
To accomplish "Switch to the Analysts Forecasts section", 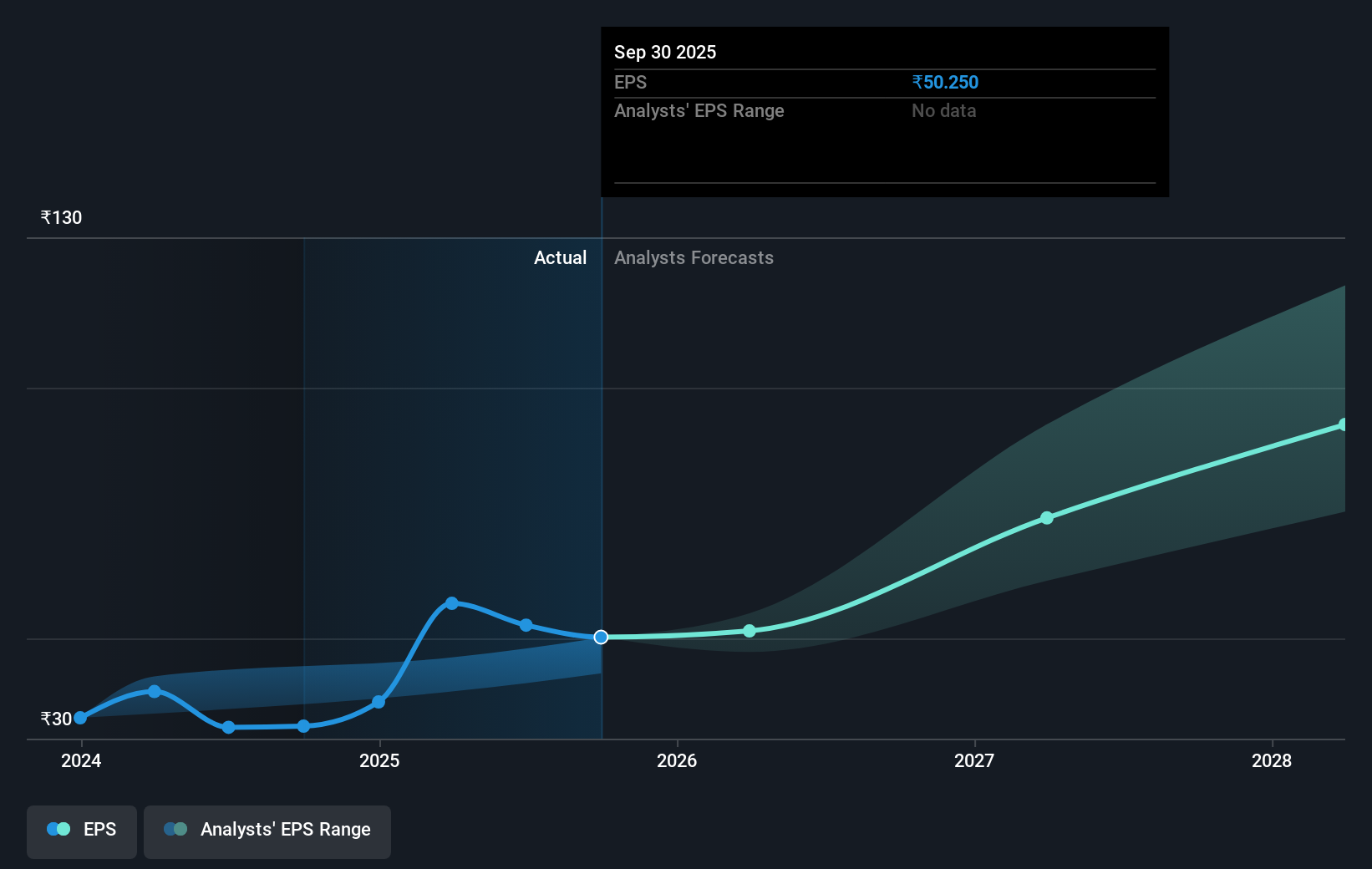I will tap(694, 258).
